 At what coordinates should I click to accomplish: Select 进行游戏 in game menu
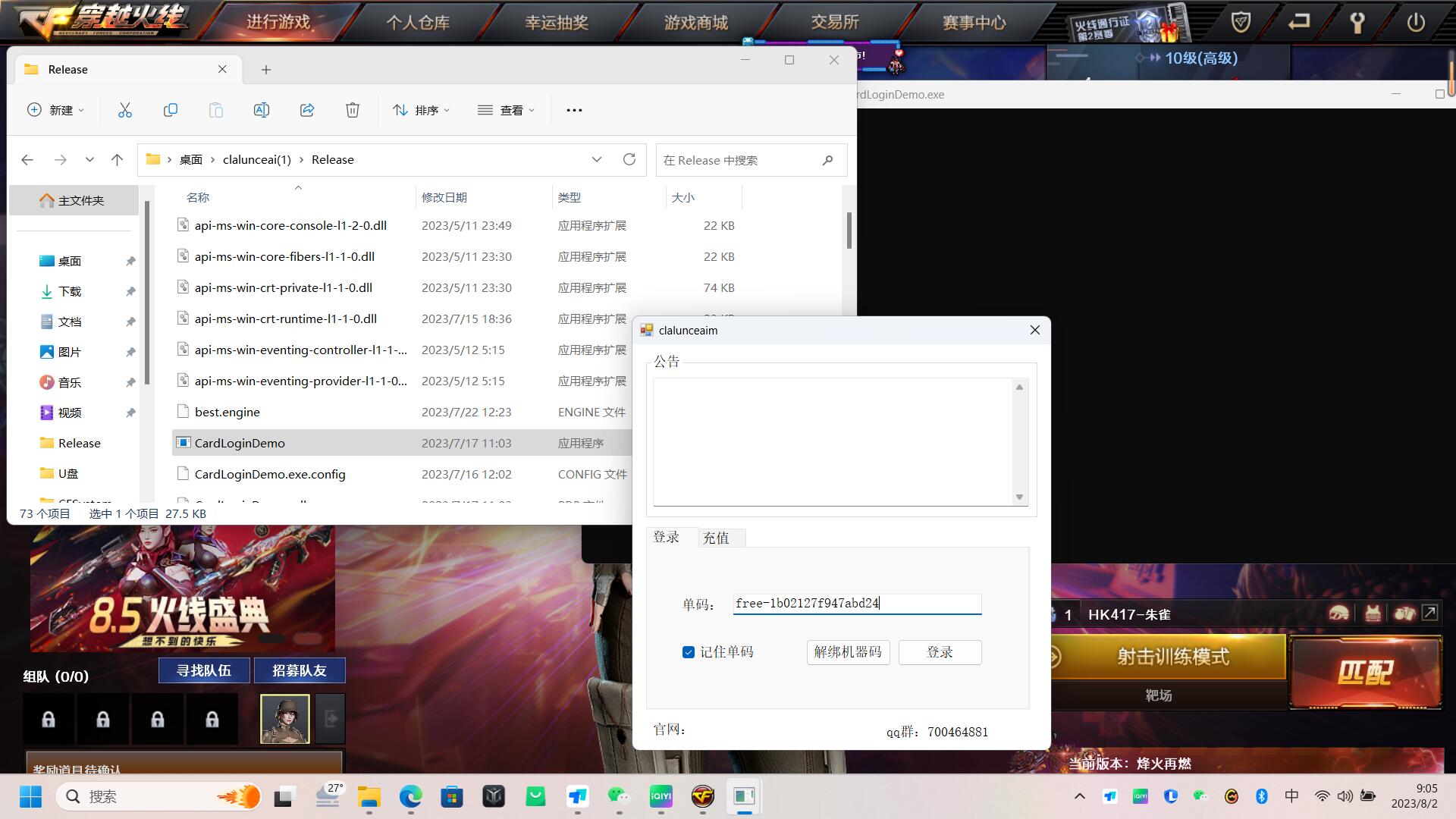[278, 22]
